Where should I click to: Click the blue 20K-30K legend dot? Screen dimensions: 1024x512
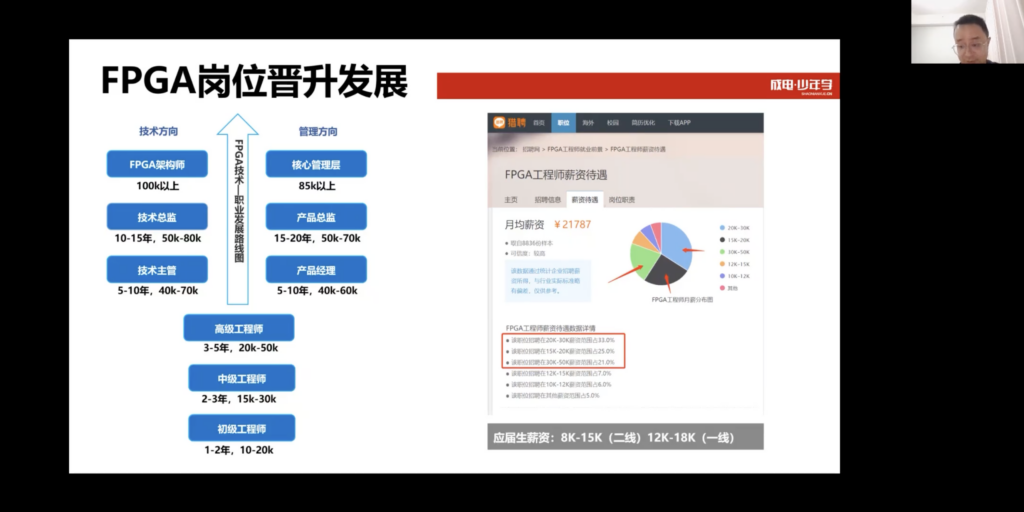pyautogui.click(x=723, y=228)
